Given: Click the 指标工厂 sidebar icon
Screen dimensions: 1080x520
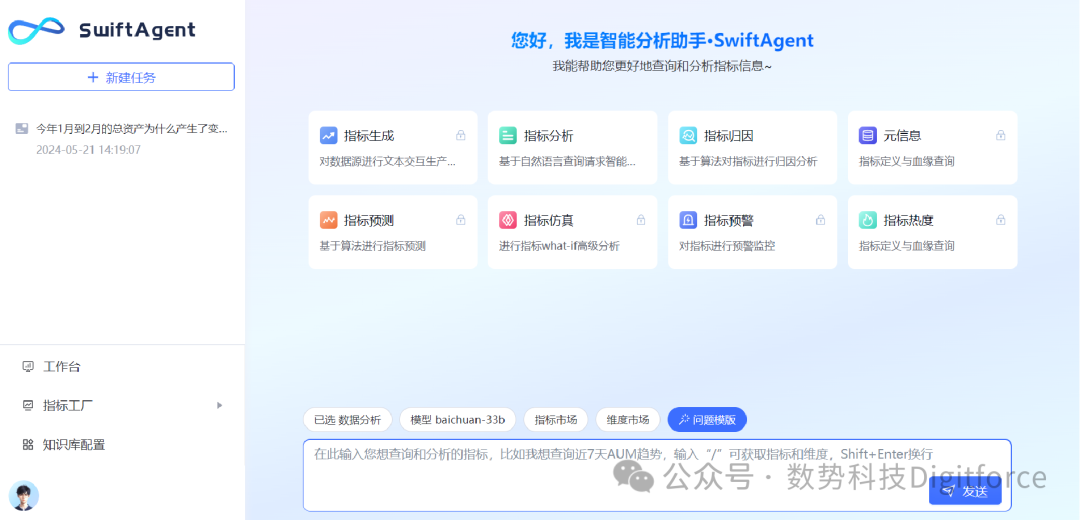Looking at the screenshot, I should coord(28,406).
